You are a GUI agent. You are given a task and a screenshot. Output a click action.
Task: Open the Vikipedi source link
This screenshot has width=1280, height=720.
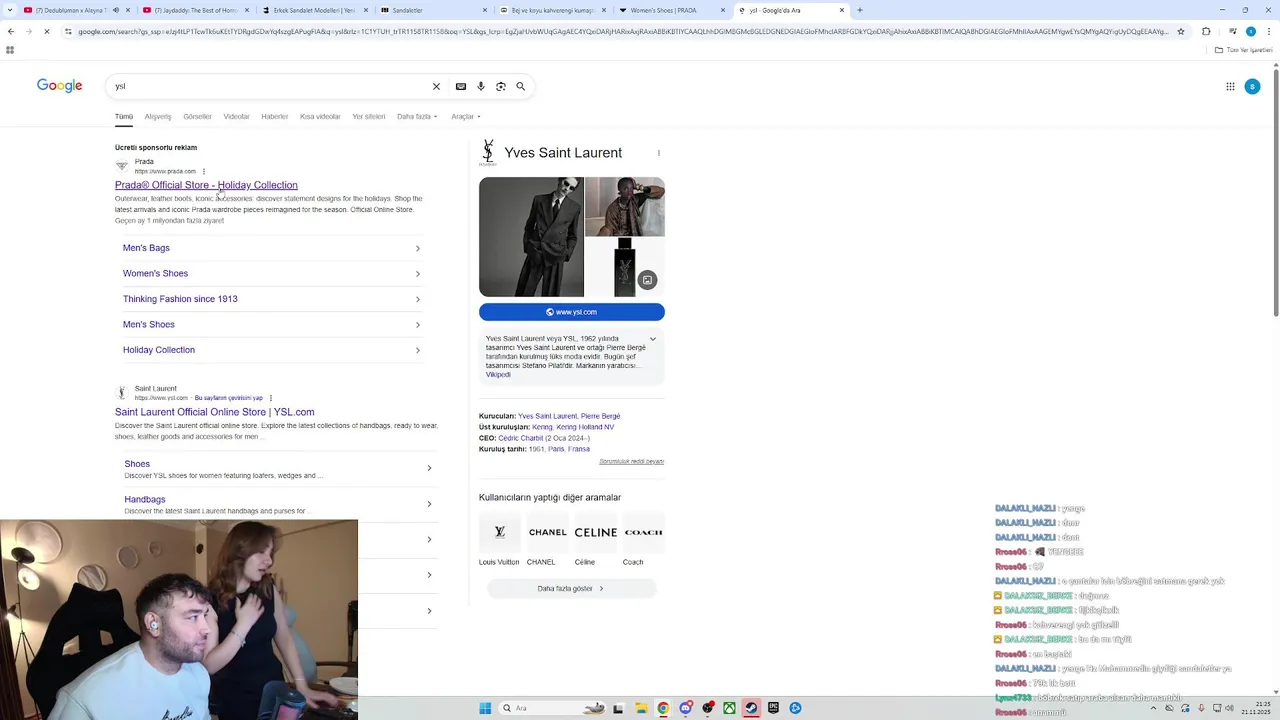click(498, 375)
